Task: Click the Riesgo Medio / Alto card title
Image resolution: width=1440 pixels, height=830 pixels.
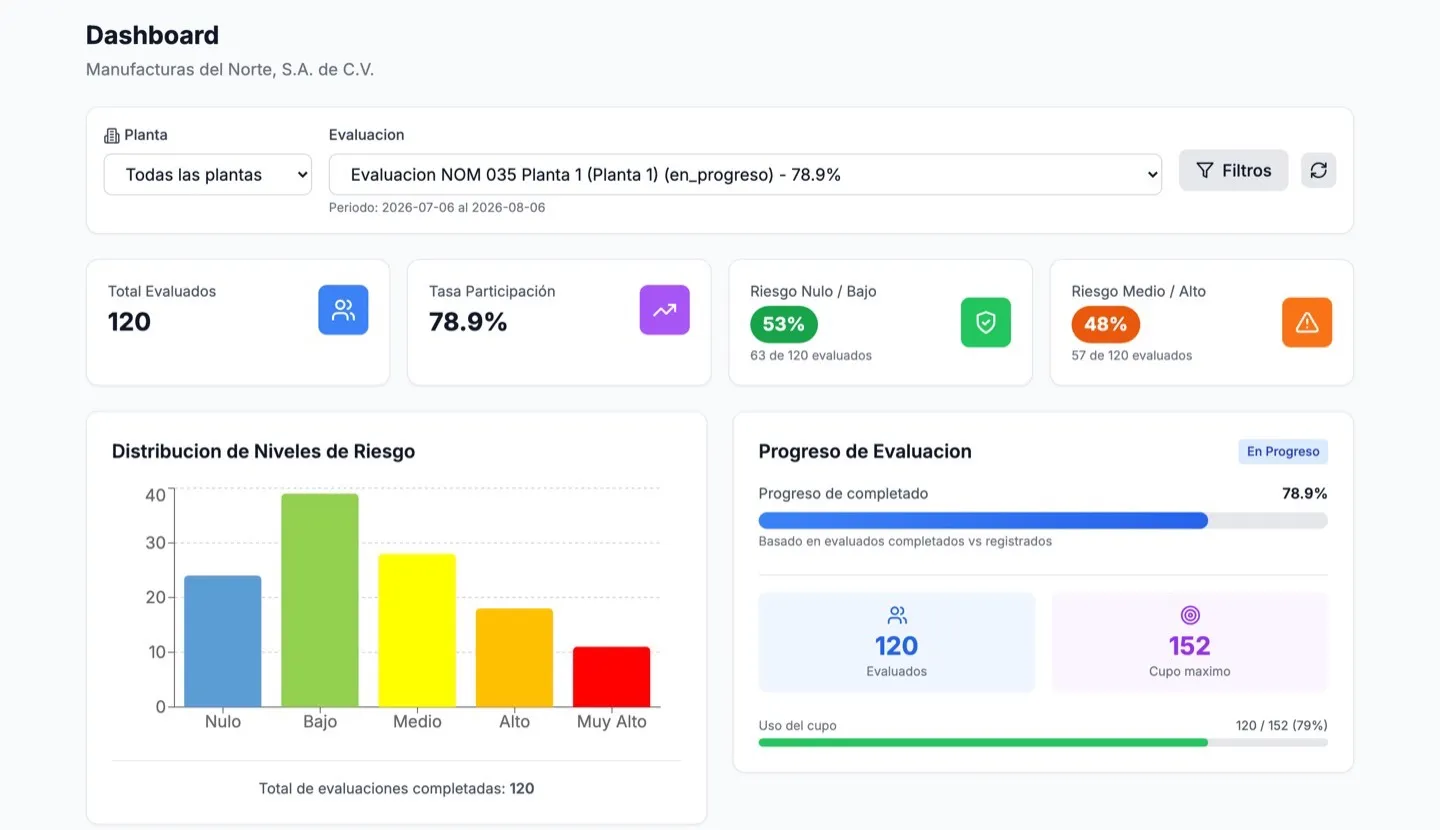Action: 1139,292
